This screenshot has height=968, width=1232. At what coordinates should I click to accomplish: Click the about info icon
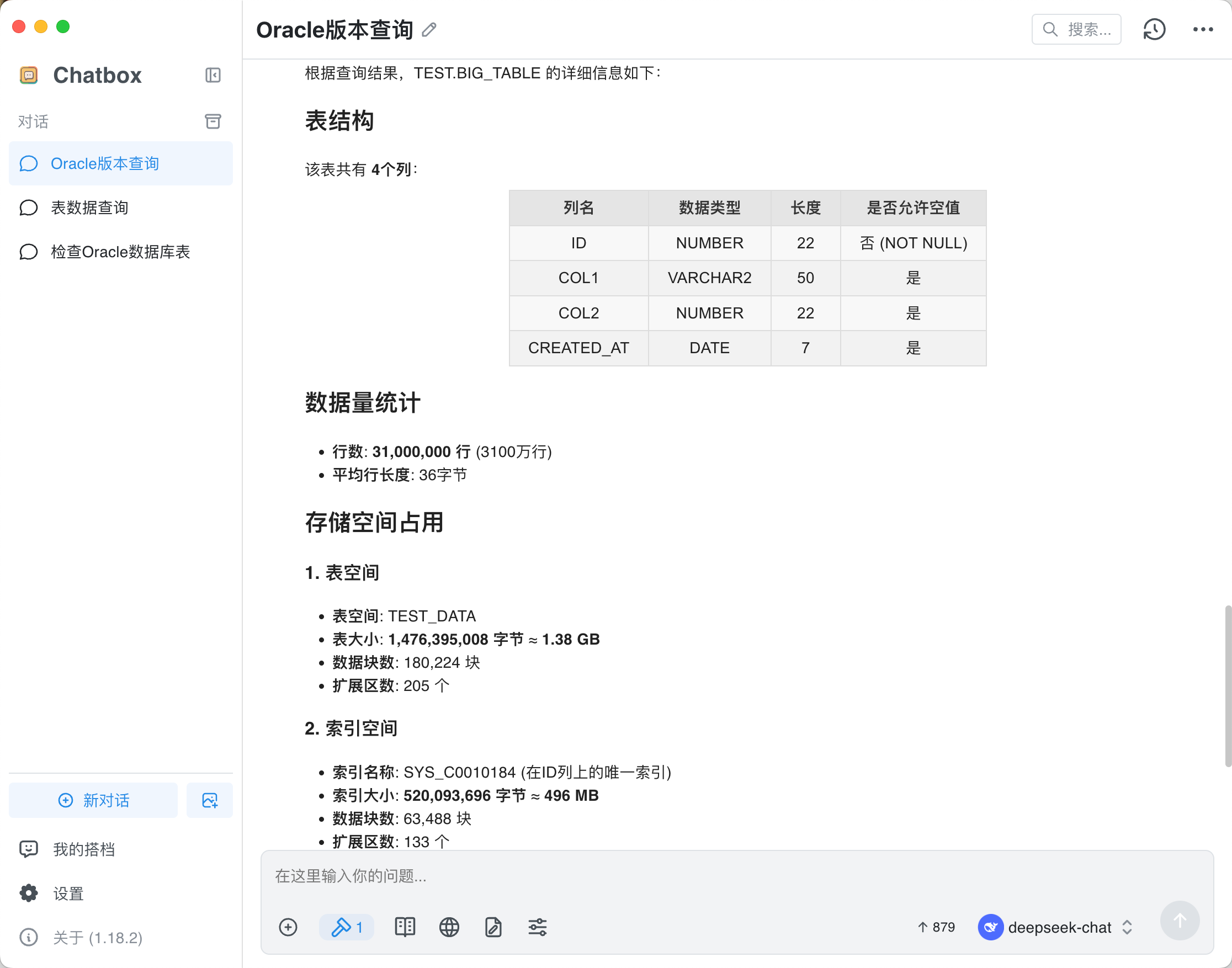[29, 938]
